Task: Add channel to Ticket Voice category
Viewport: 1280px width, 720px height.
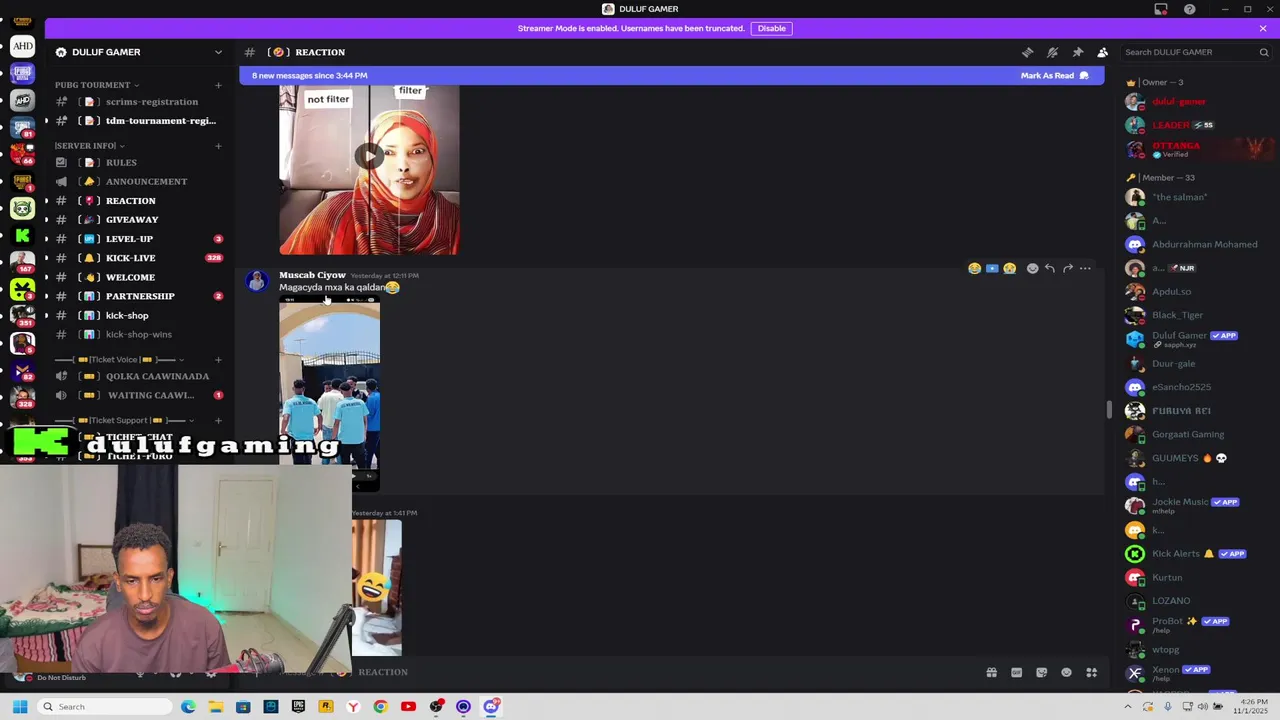Action: [x=218, y=359]
